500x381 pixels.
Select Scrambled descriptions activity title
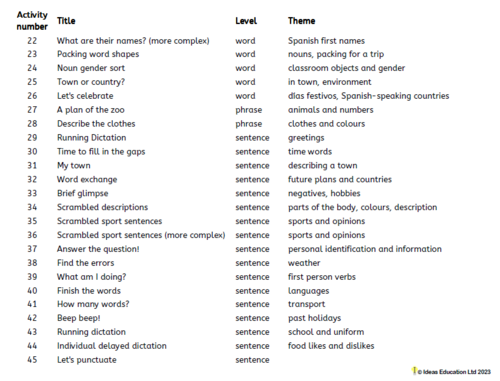(x=102, y=207)
